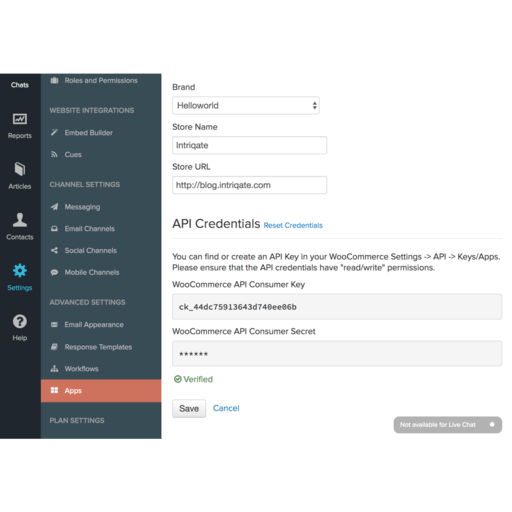The image size is (512, 512).
Task: Go to the Contacts person icon
Action: click(x=20, y=220)
